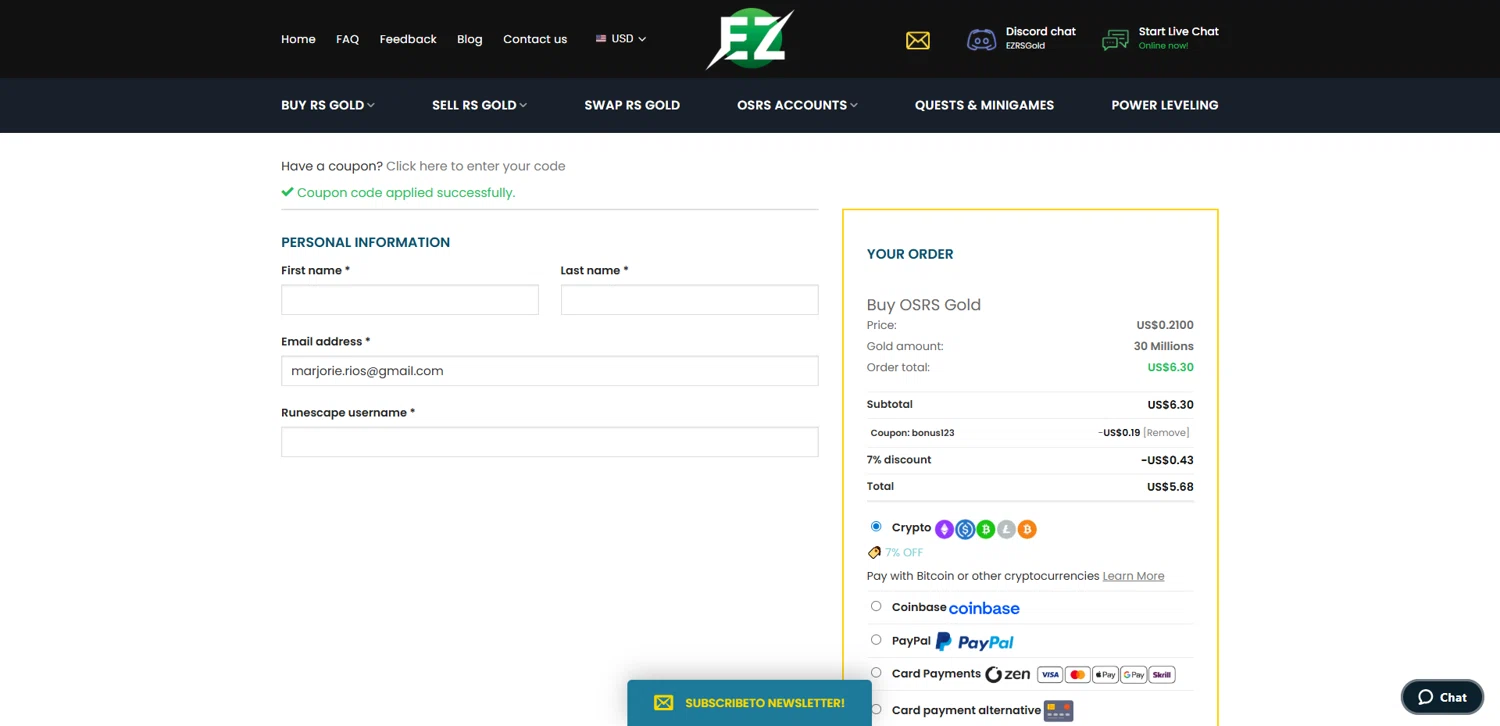The image size is (1500, 726).
Task: Select the Crypto payment radio button
Action: [x=876, y=526]
